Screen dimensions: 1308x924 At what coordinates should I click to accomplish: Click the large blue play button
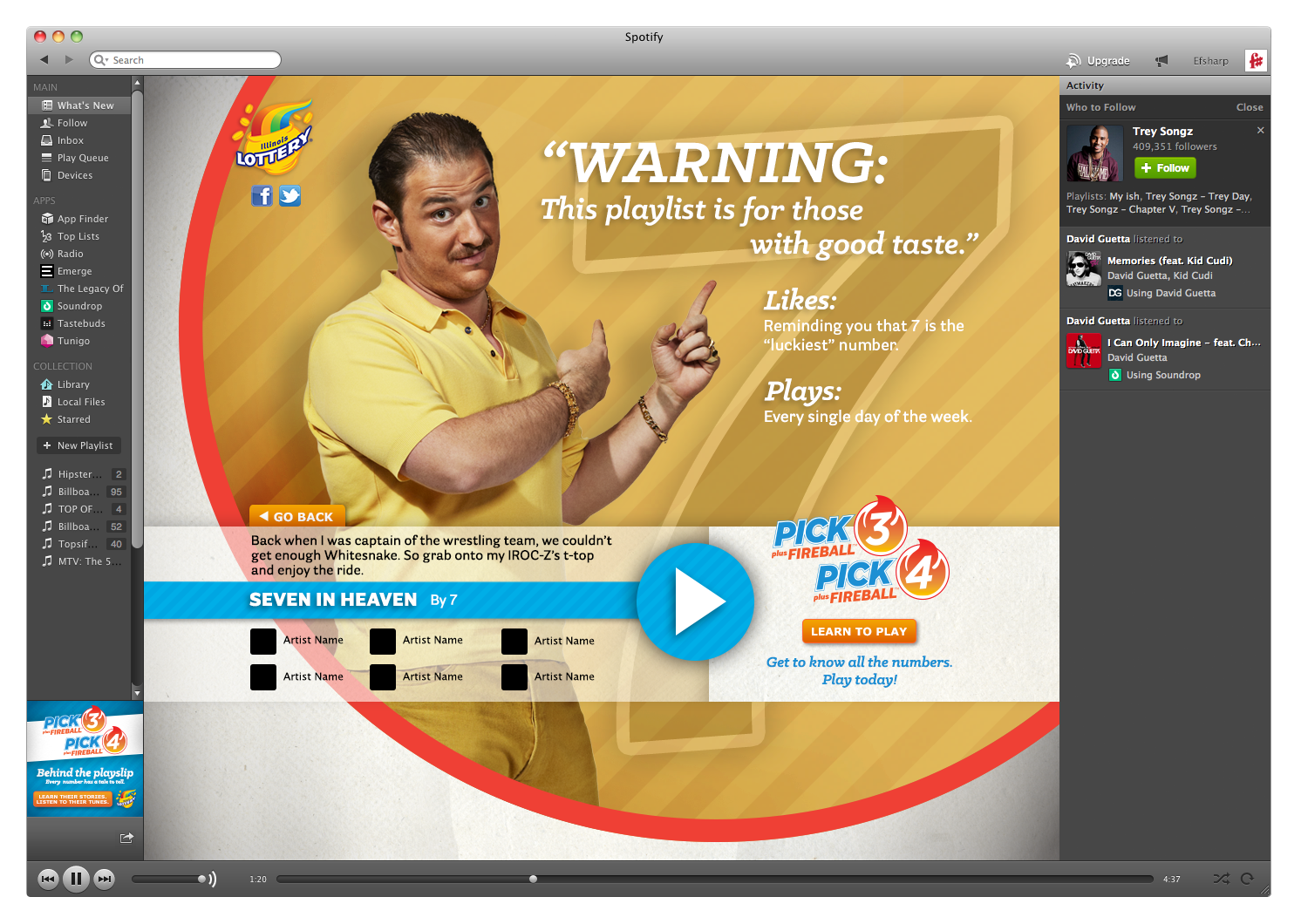click(x=695, y=601)
